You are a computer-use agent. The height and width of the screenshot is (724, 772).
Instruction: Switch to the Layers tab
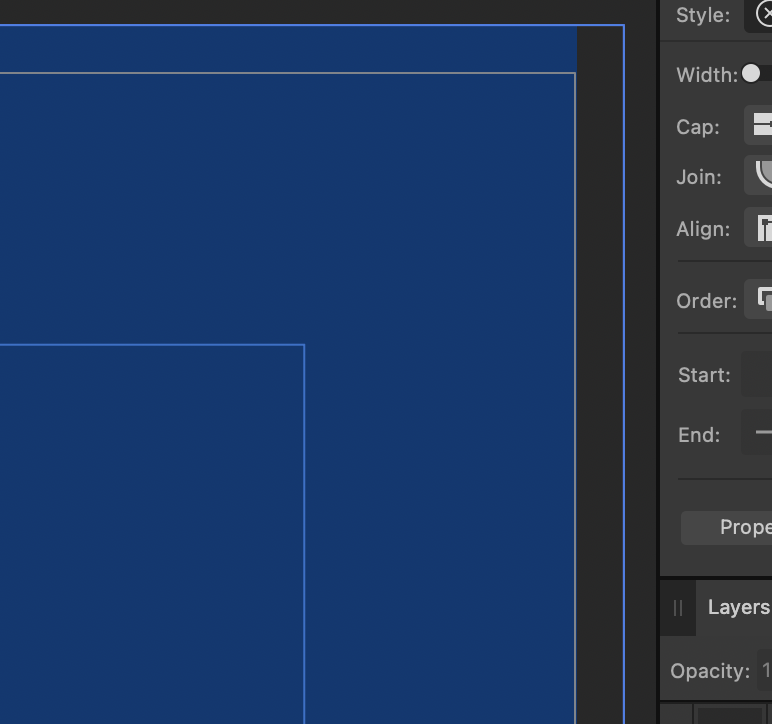pyautogui.click(x=739, y=607)
